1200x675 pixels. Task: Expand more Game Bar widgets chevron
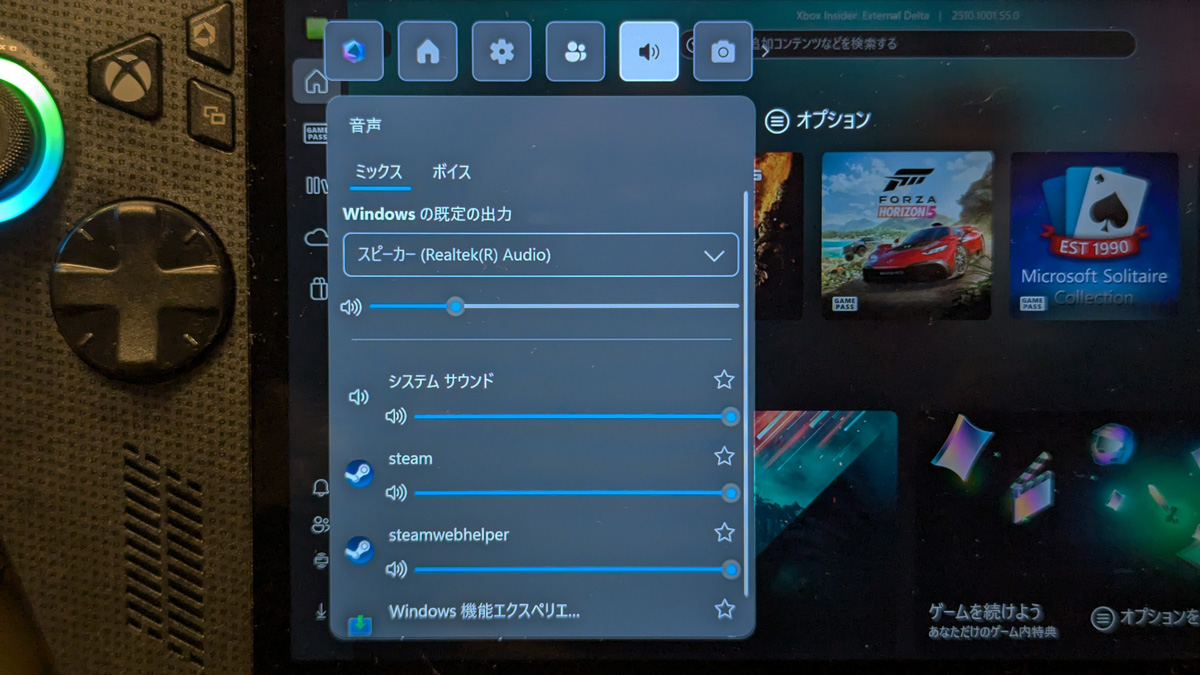tap(766, 52)
